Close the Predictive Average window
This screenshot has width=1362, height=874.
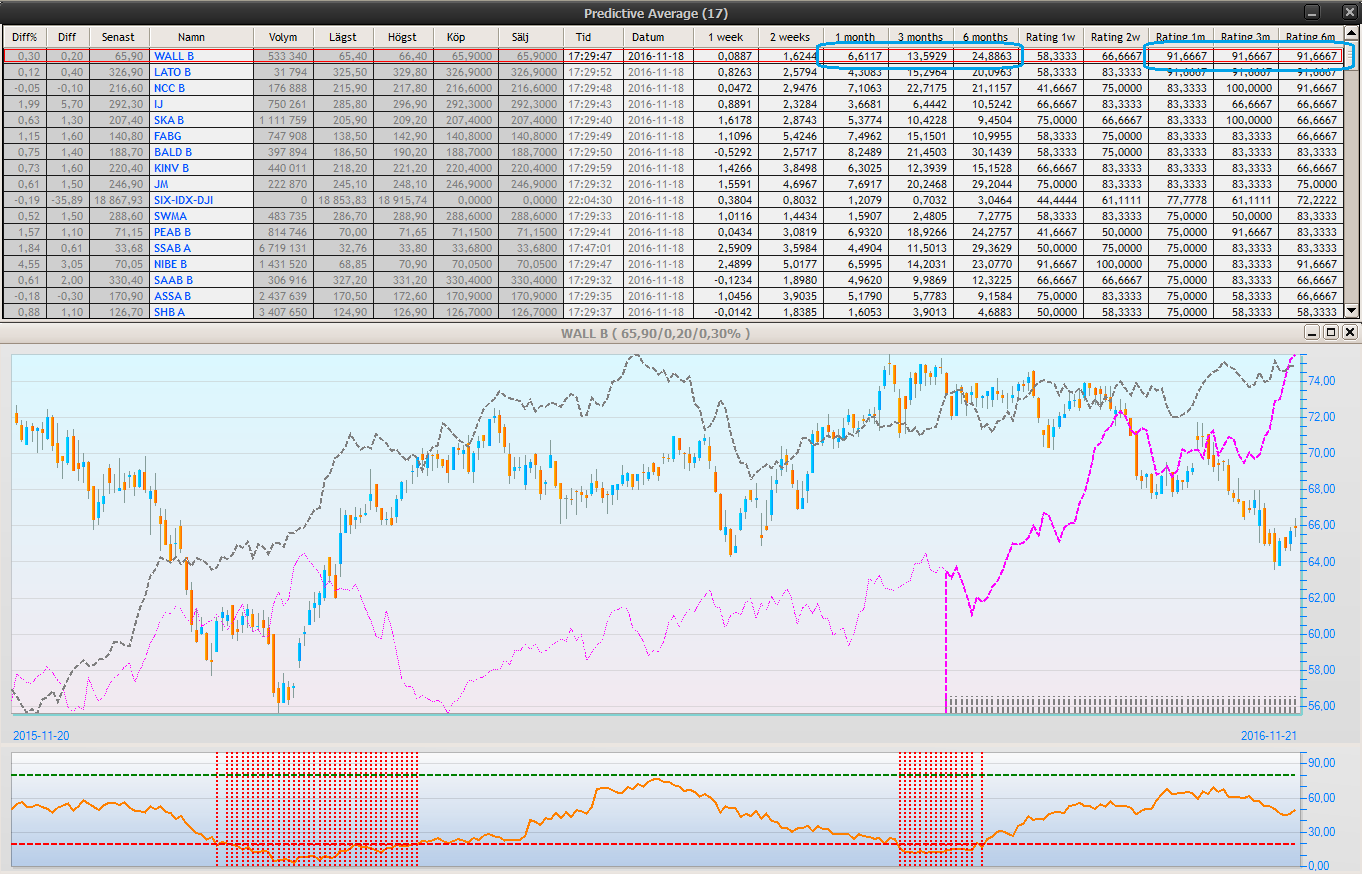pos(1350,12)
